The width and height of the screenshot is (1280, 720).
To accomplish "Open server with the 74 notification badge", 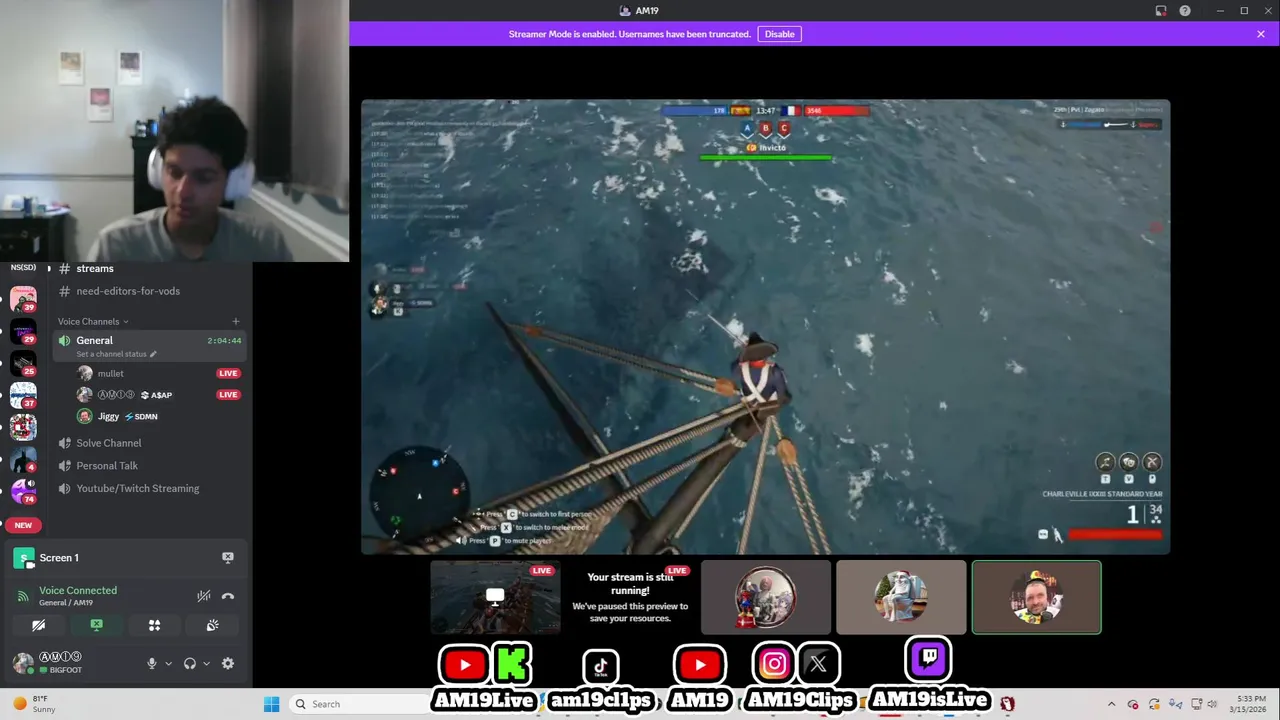I will tap(23, 491).
